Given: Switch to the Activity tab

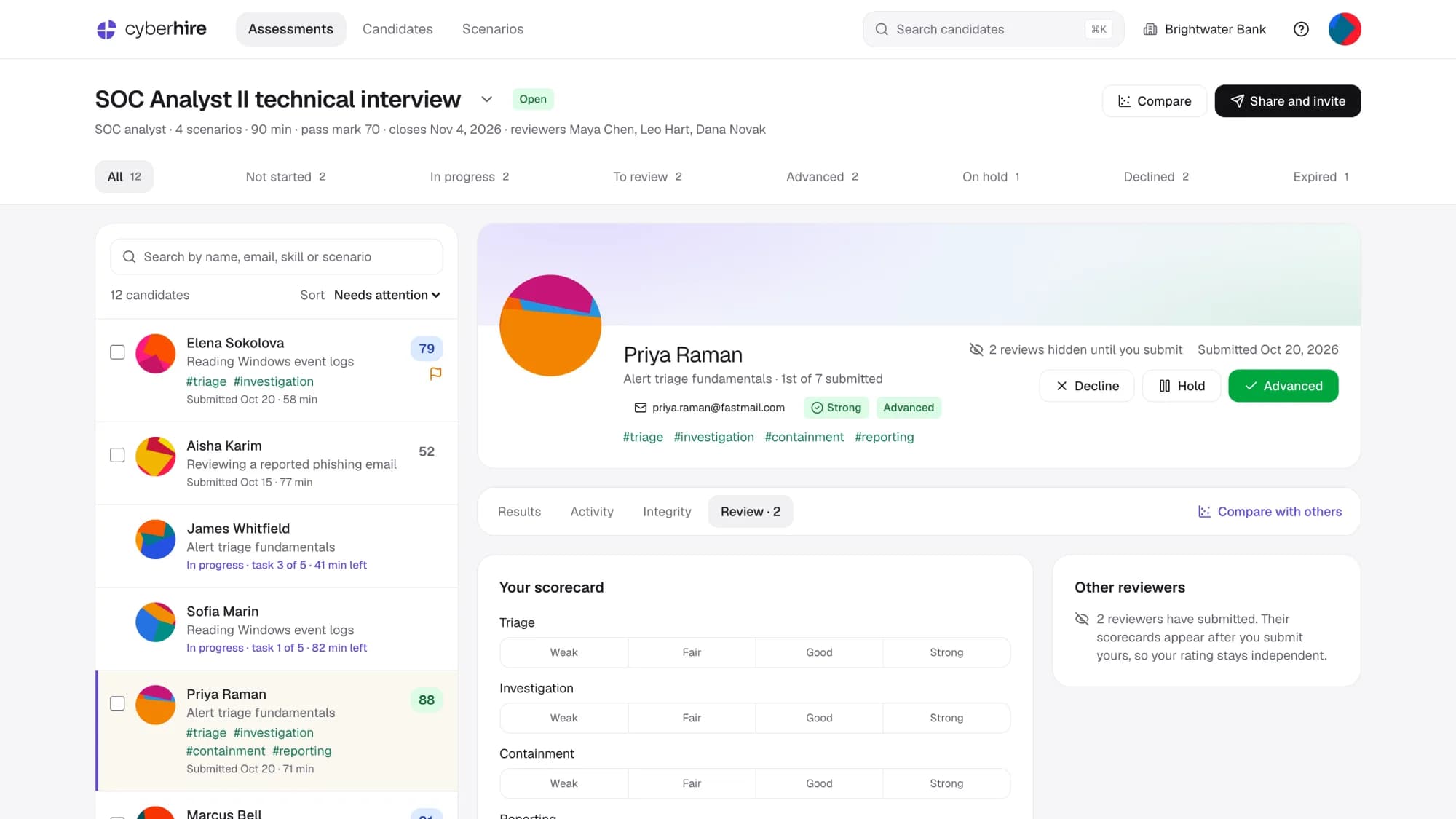Looking at the screenshot, I should [592, 512].
